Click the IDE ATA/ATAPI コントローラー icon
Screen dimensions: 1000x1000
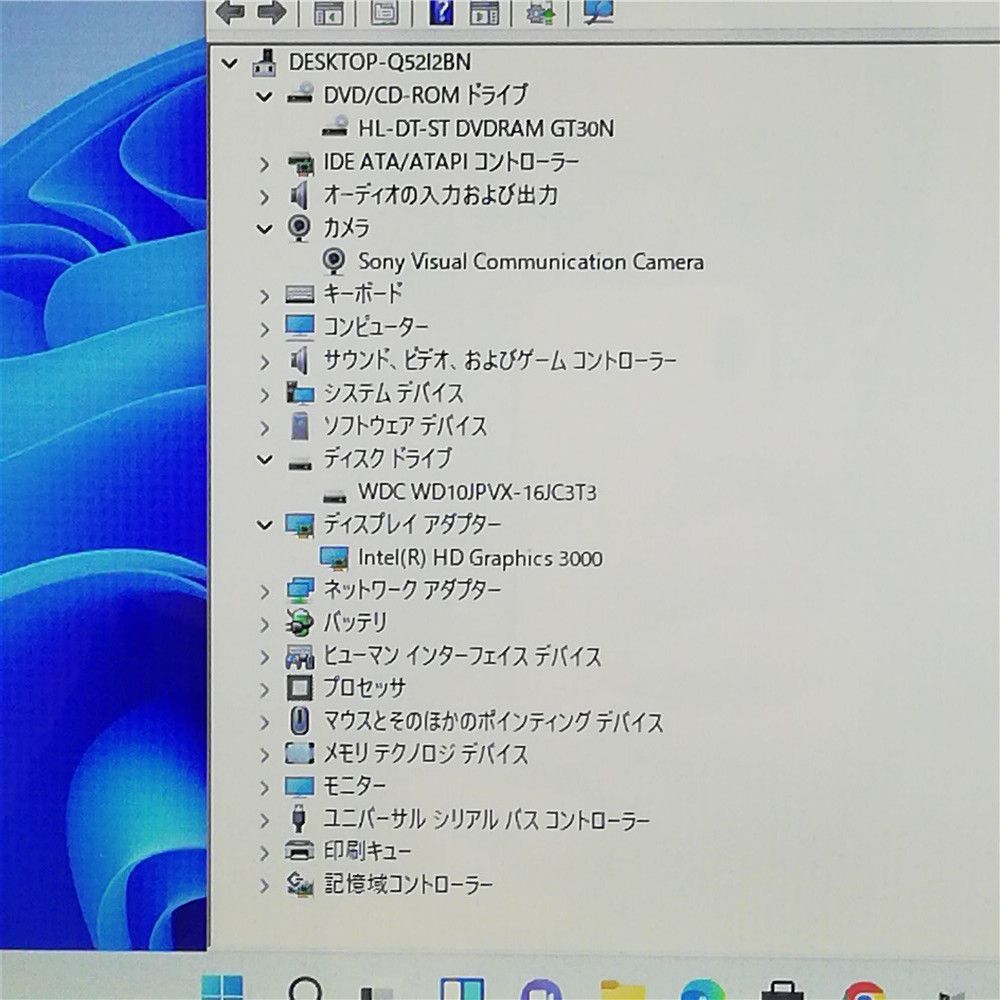[300, 163]
